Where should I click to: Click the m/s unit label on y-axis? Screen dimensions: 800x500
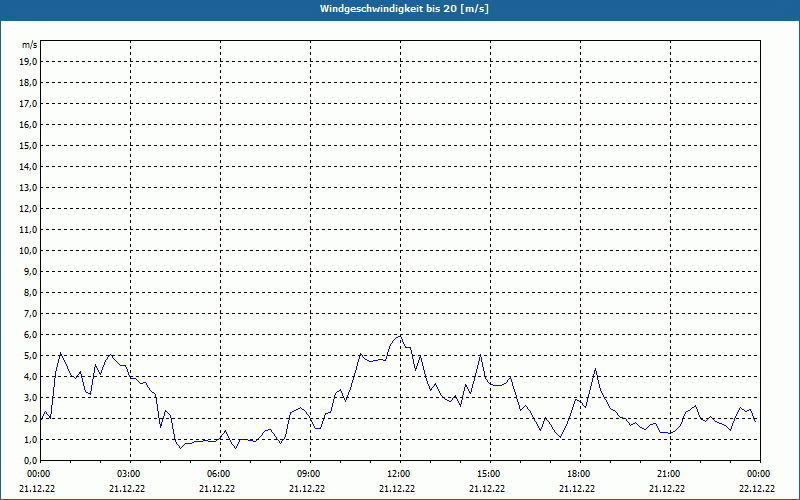click(30, 45)
